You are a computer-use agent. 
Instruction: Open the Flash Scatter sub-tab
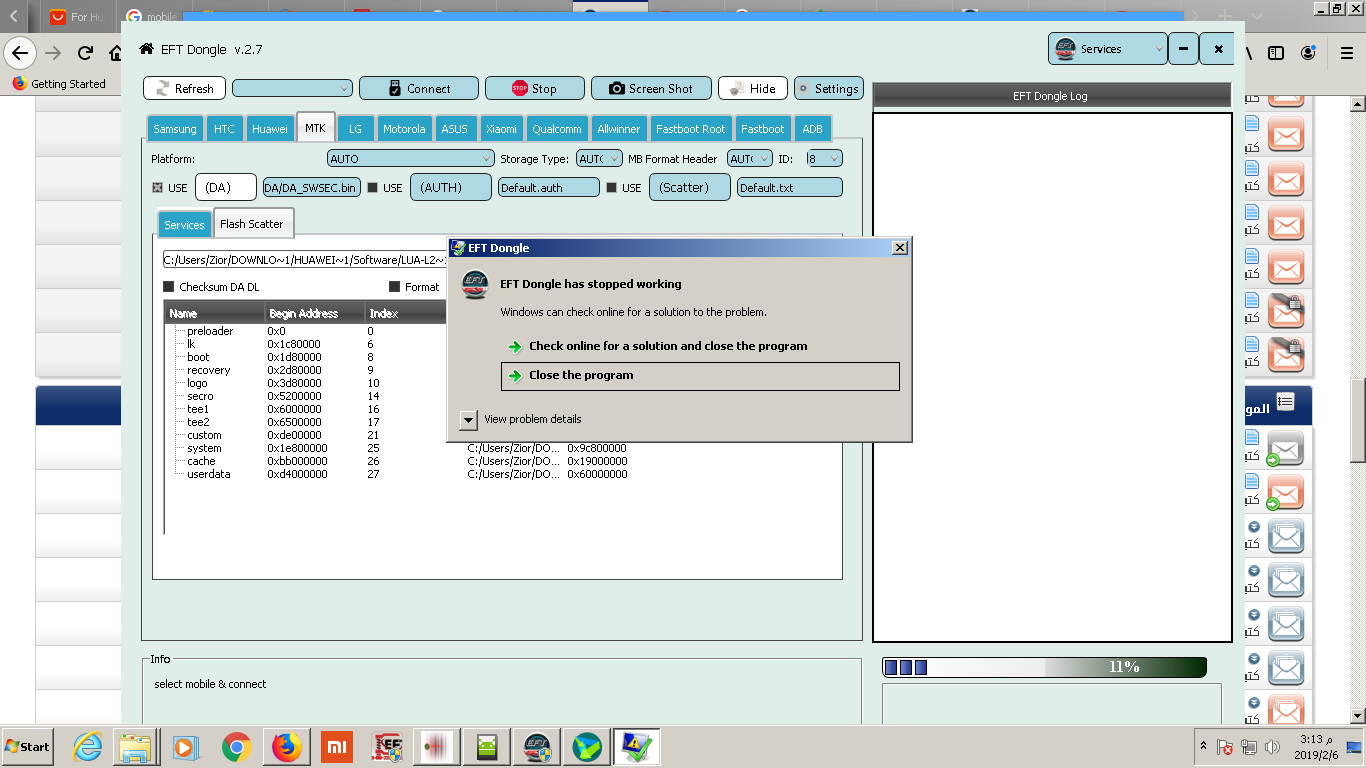pos(252,224)
